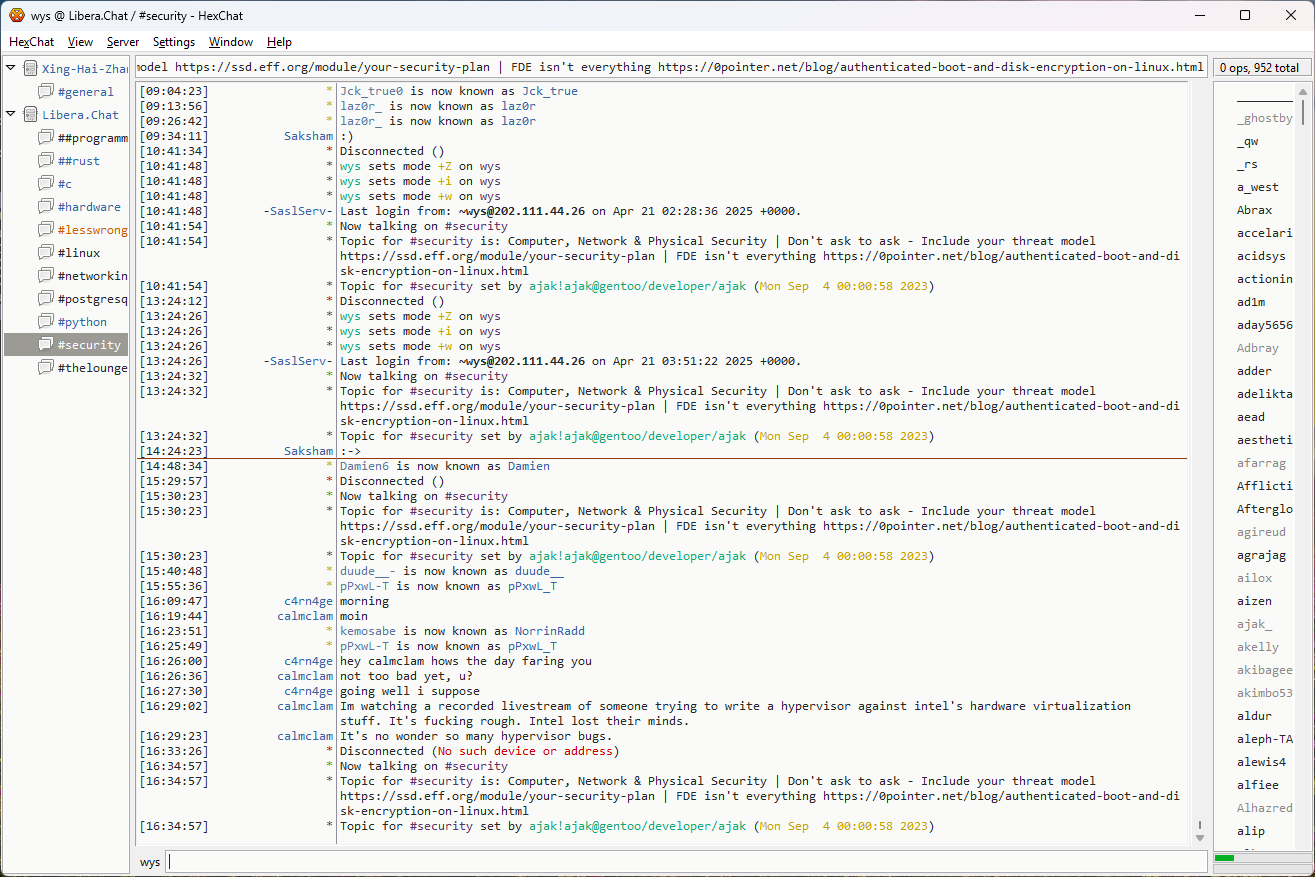Image resolution: width=1315 pixels, height=877 pixels.
Task: Click the channel icon next to #thelounge
Action: coord(46,368)
